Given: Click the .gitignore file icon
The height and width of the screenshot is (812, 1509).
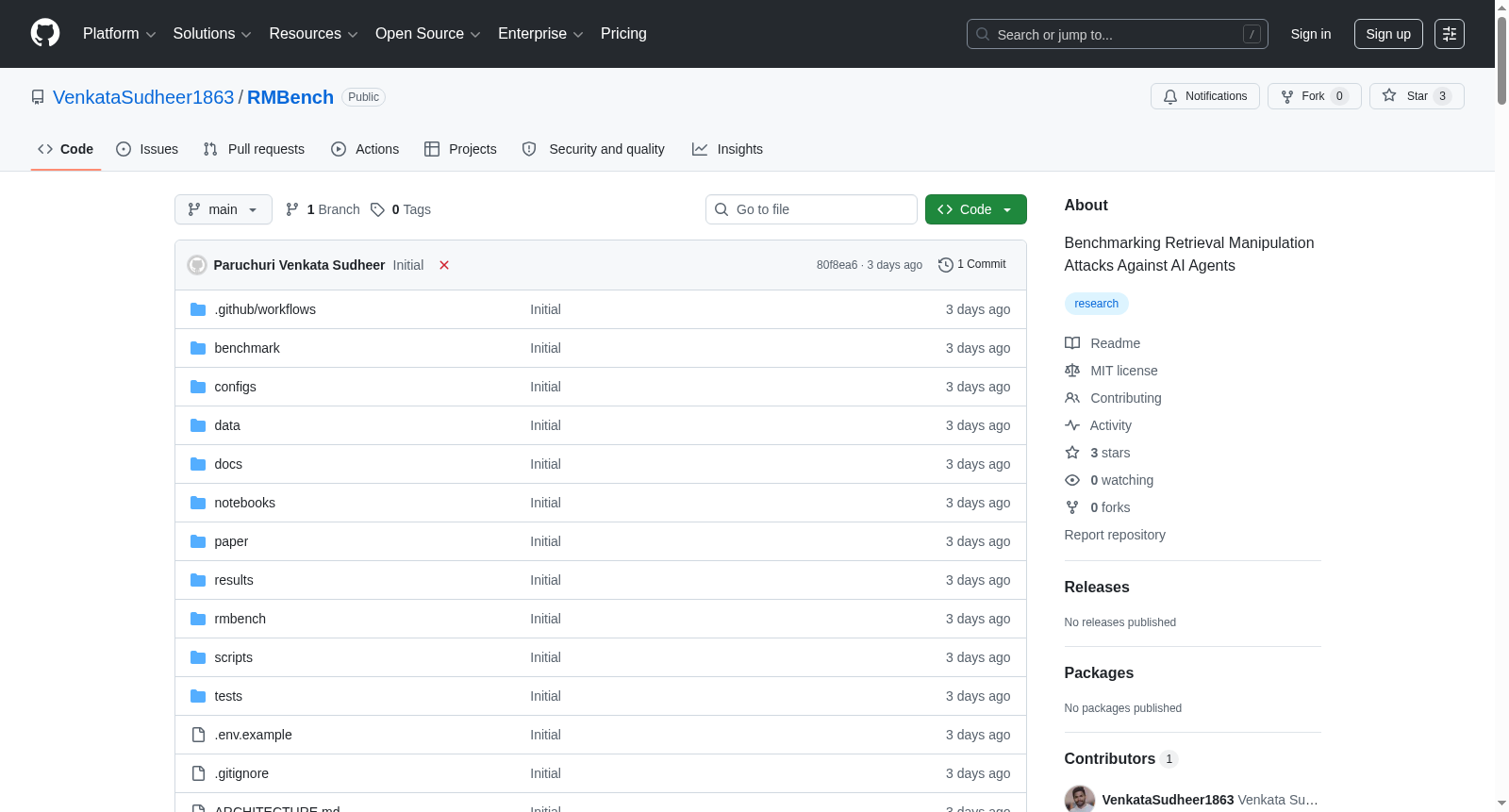Looking at the screenshot, I should coord(198,773).
